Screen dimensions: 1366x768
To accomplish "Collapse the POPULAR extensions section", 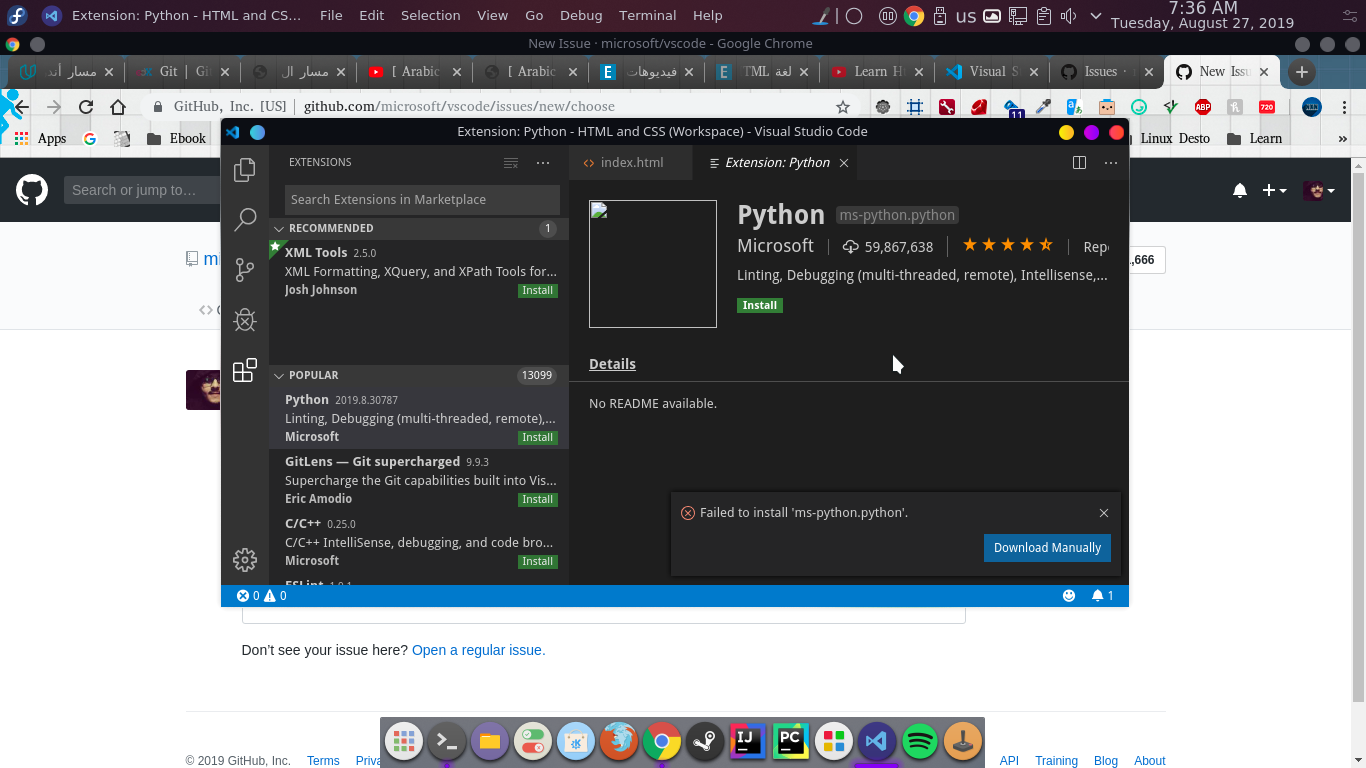I will point(278,375).
